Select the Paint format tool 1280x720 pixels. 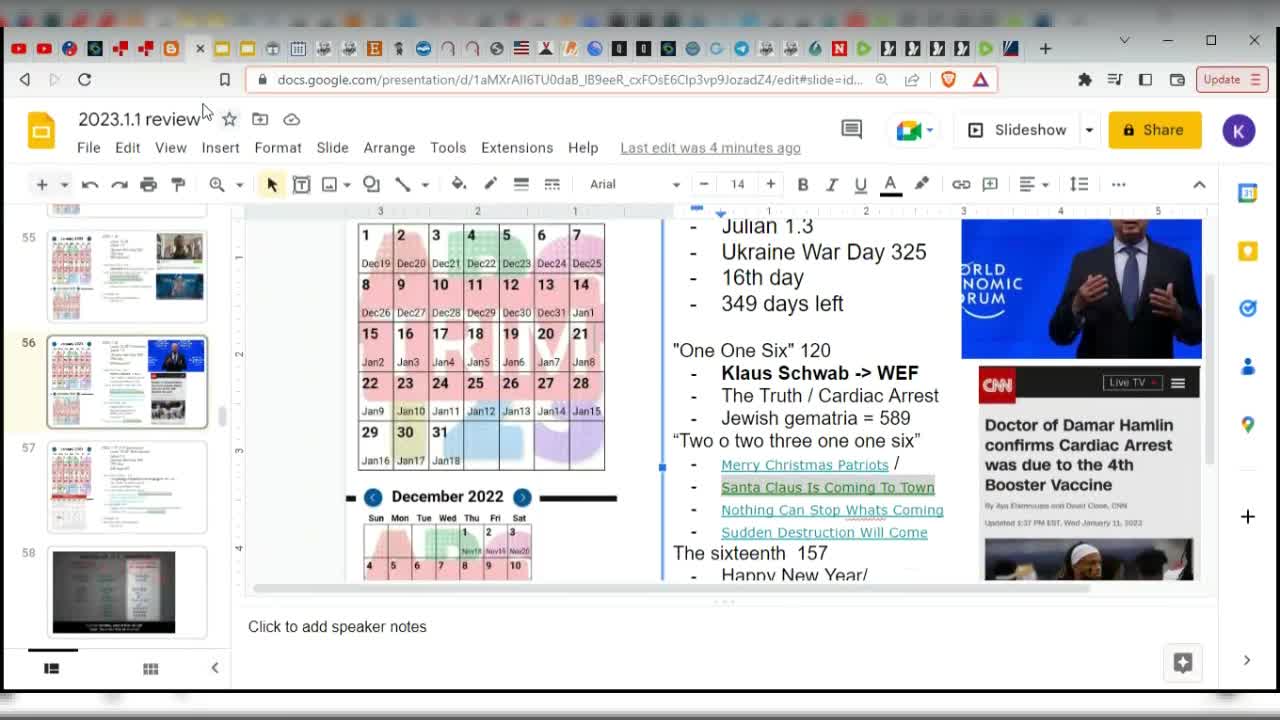tap(178, 184)
